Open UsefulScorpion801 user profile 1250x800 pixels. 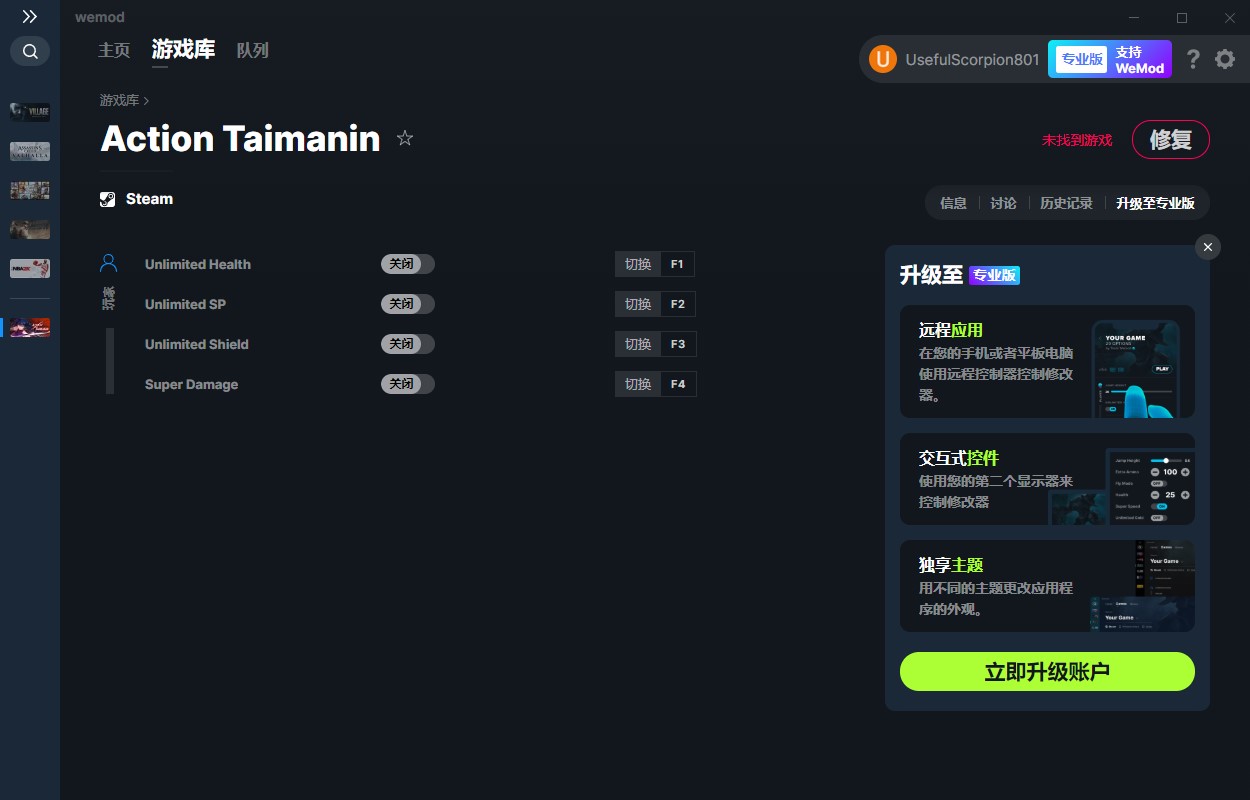[972, 59]
